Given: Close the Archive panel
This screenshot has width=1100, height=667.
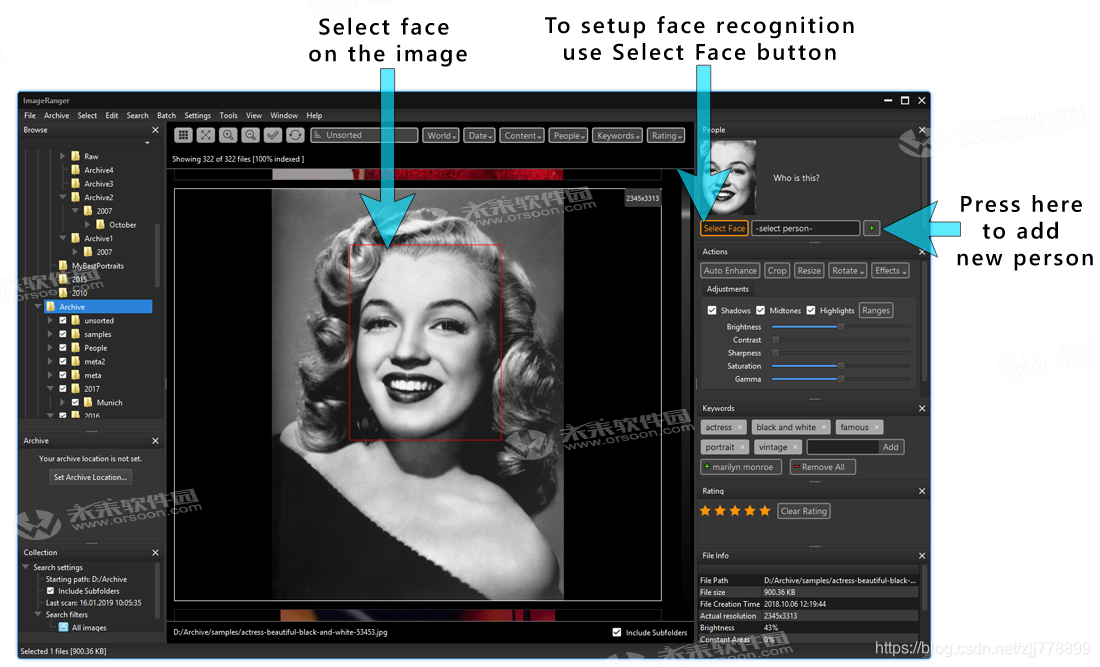Looking at the screenshot, I should (x=155, y=440).
